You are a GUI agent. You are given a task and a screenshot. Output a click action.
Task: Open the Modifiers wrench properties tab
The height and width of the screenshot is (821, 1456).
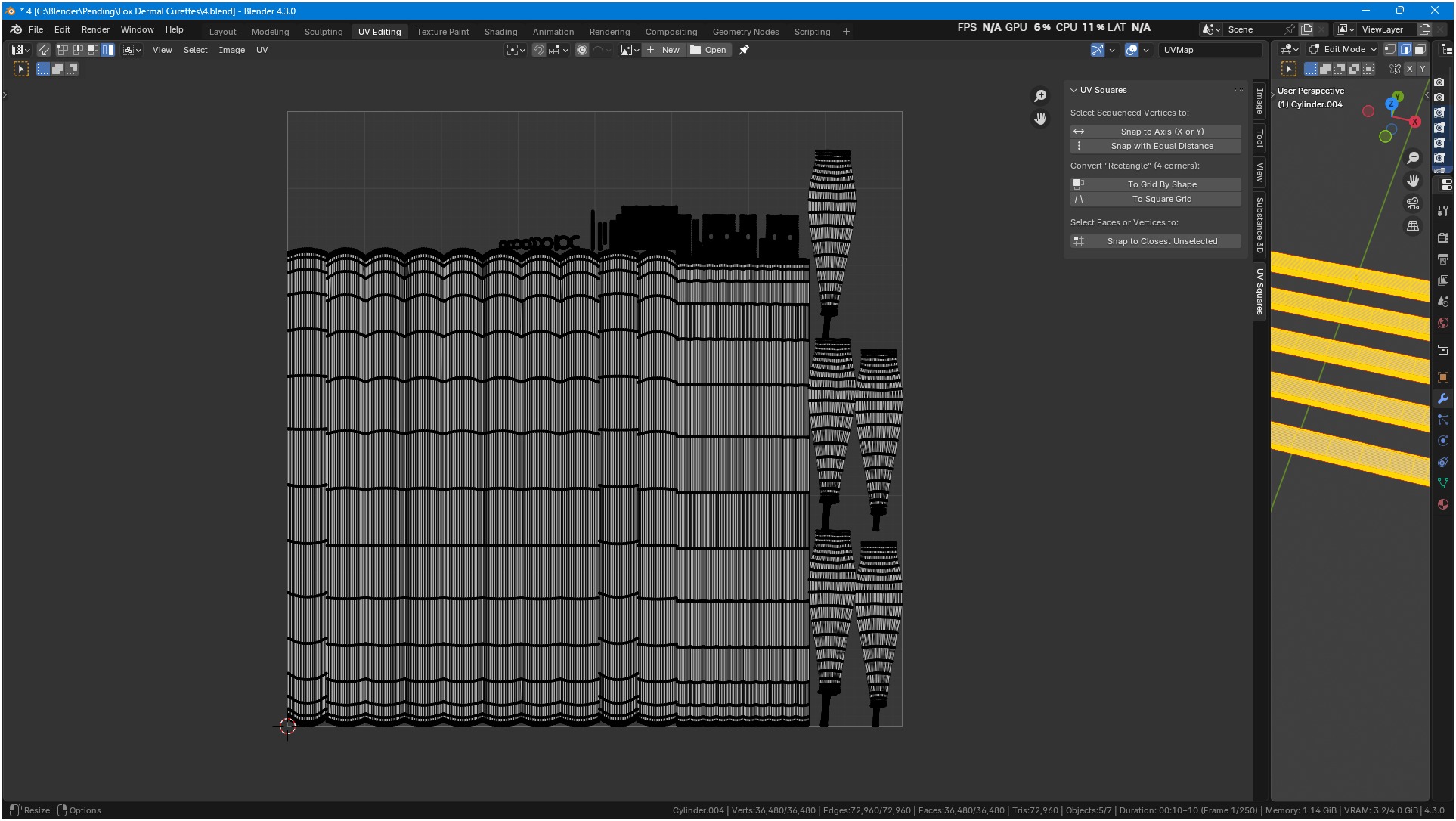[x=1442, y=398]
